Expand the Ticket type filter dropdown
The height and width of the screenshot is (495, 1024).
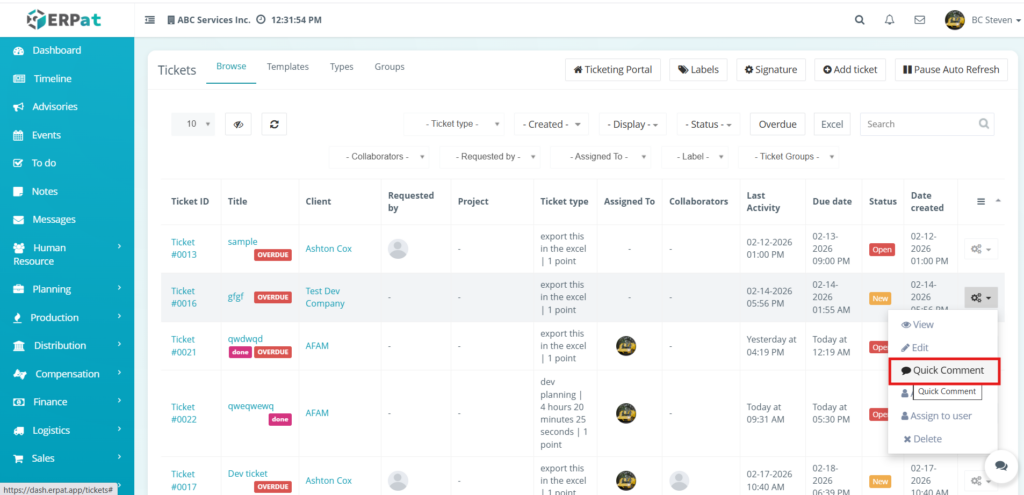(456, 124)
